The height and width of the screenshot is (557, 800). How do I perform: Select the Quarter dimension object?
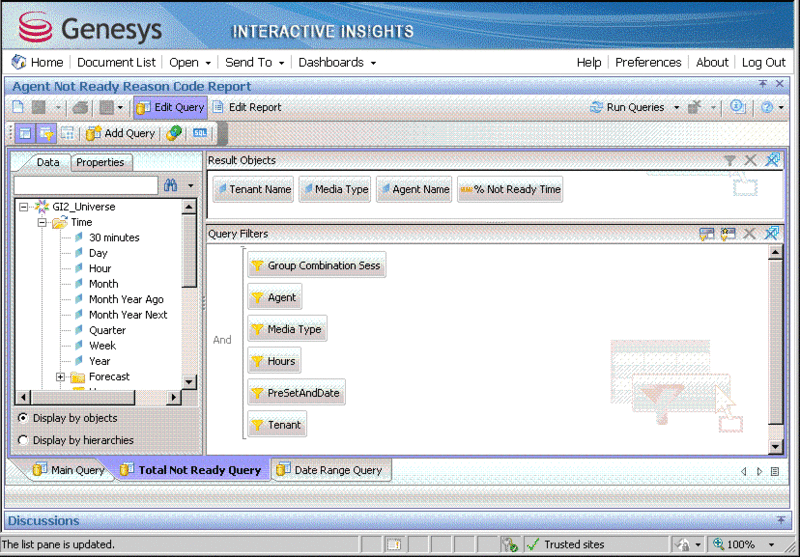pos(101,330)
